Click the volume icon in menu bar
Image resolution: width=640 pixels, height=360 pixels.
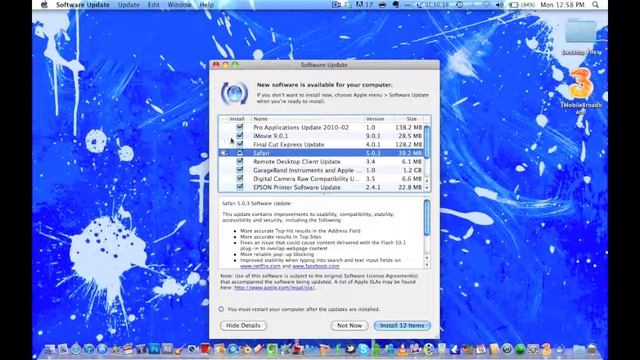tap(500, 5)
